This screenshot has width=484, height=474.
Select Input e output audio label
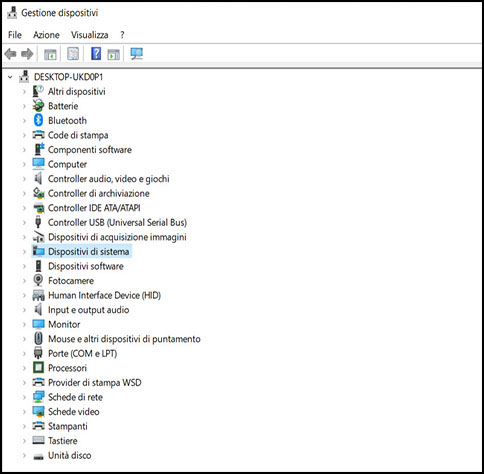click(88, 310)
